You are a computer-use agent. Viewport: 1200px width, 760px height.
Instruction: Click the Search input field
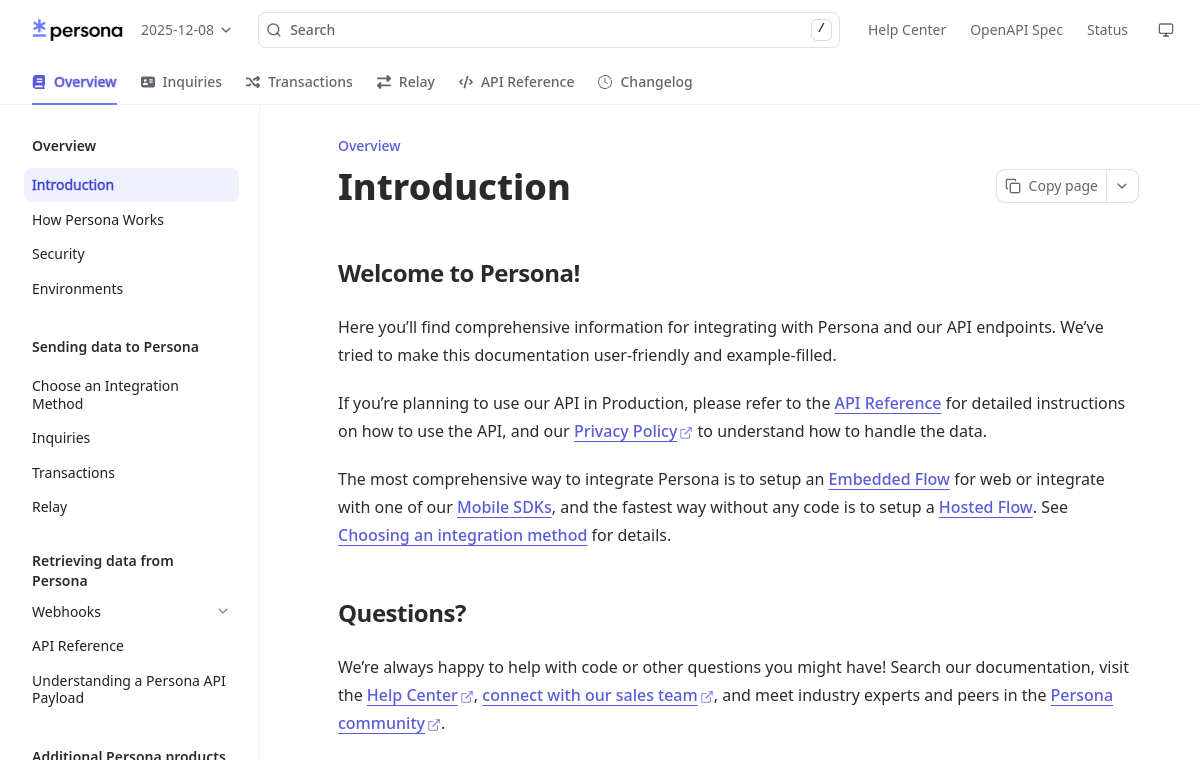tap(549, 30)
